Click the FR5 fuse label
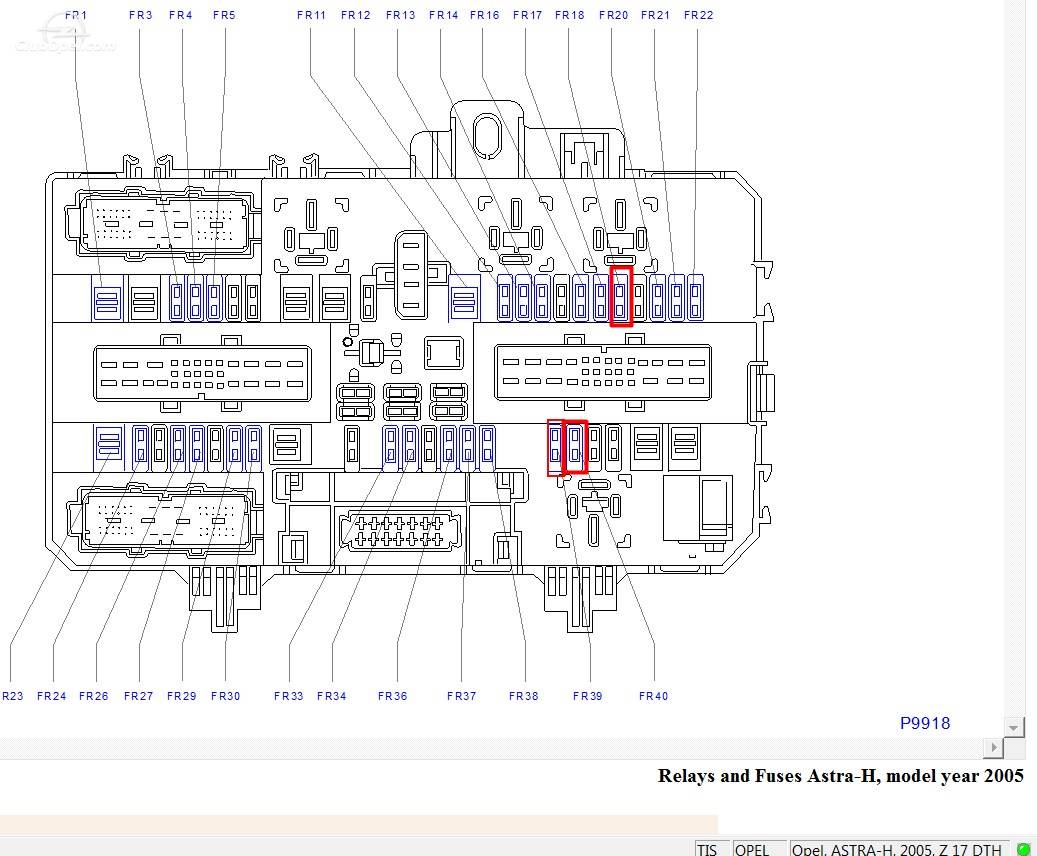This screenshot has height=856, width=1037. 224,15
